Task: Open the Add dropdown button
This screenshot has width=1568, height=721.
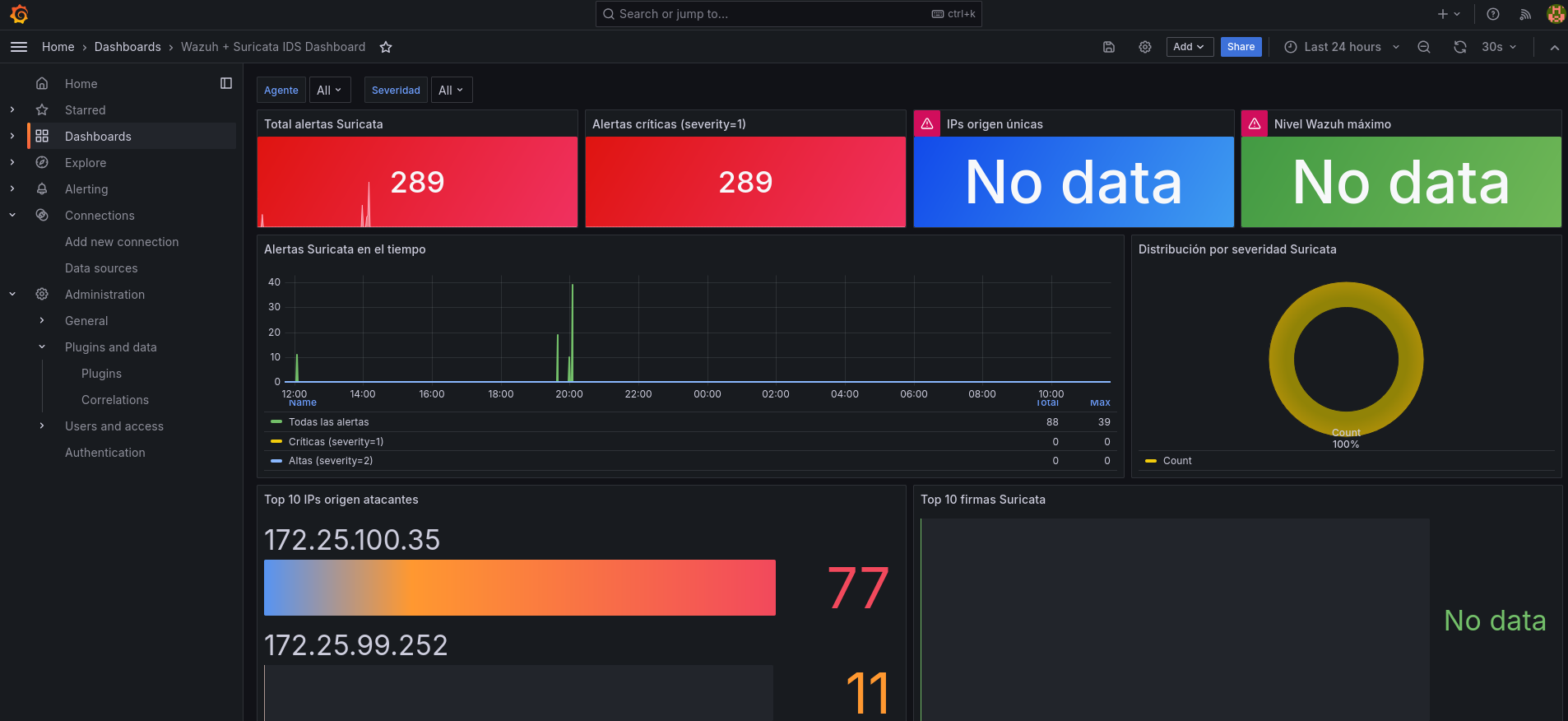Action: pos(1190,47)
